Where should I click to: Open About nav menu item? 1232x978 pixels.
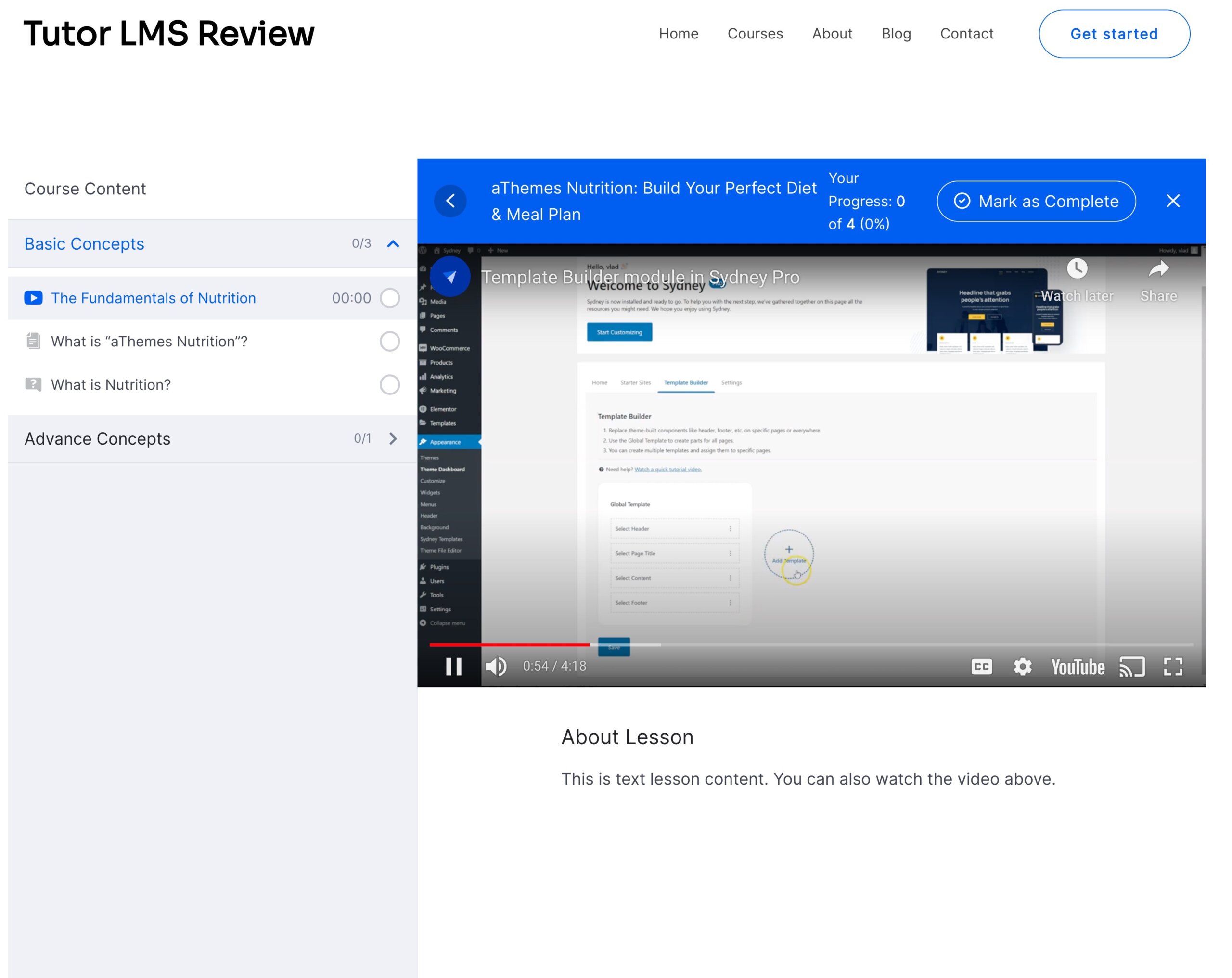click(832, 34)
